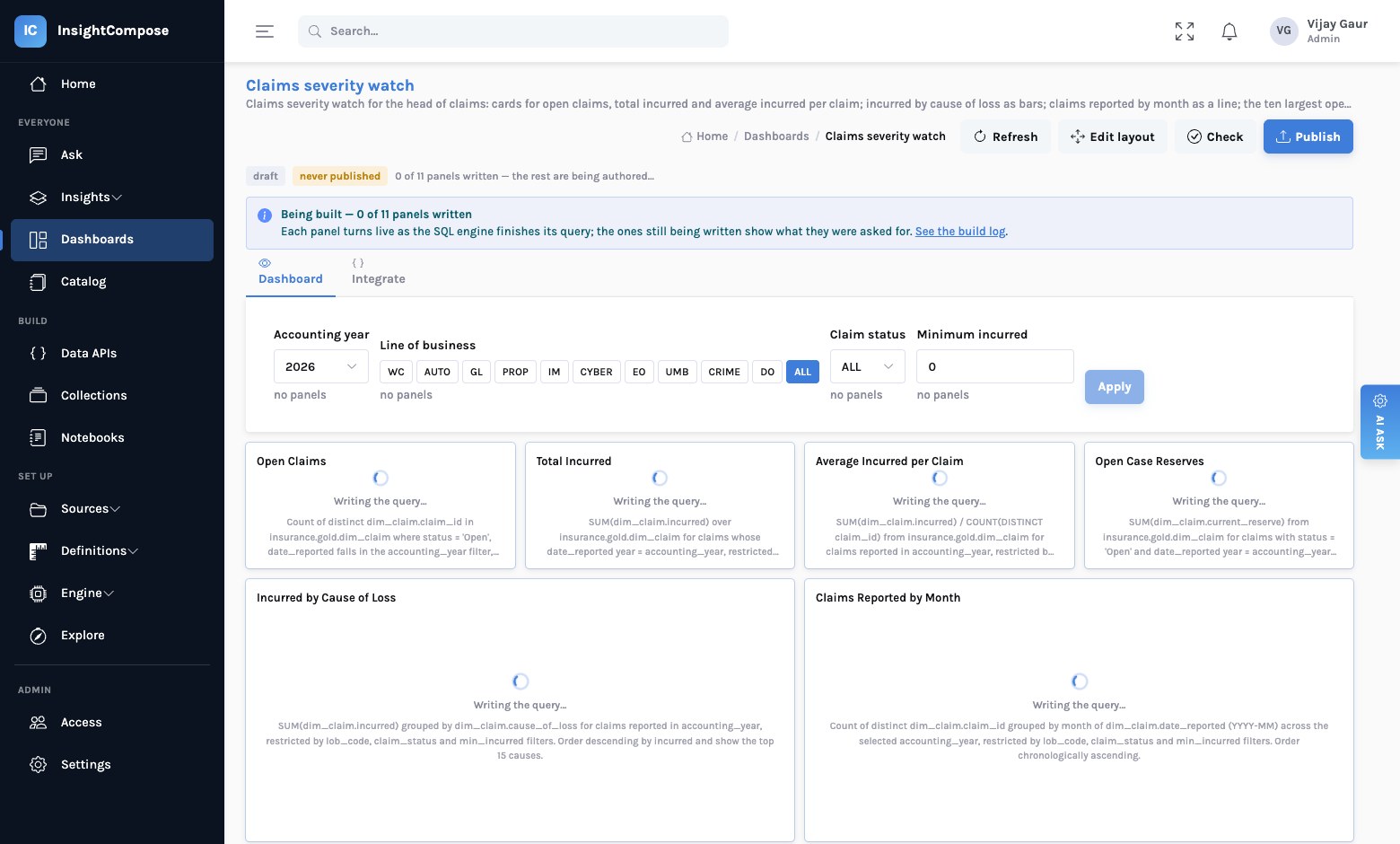
Task: Click the Refresh button
Action: coord(1005,136)
